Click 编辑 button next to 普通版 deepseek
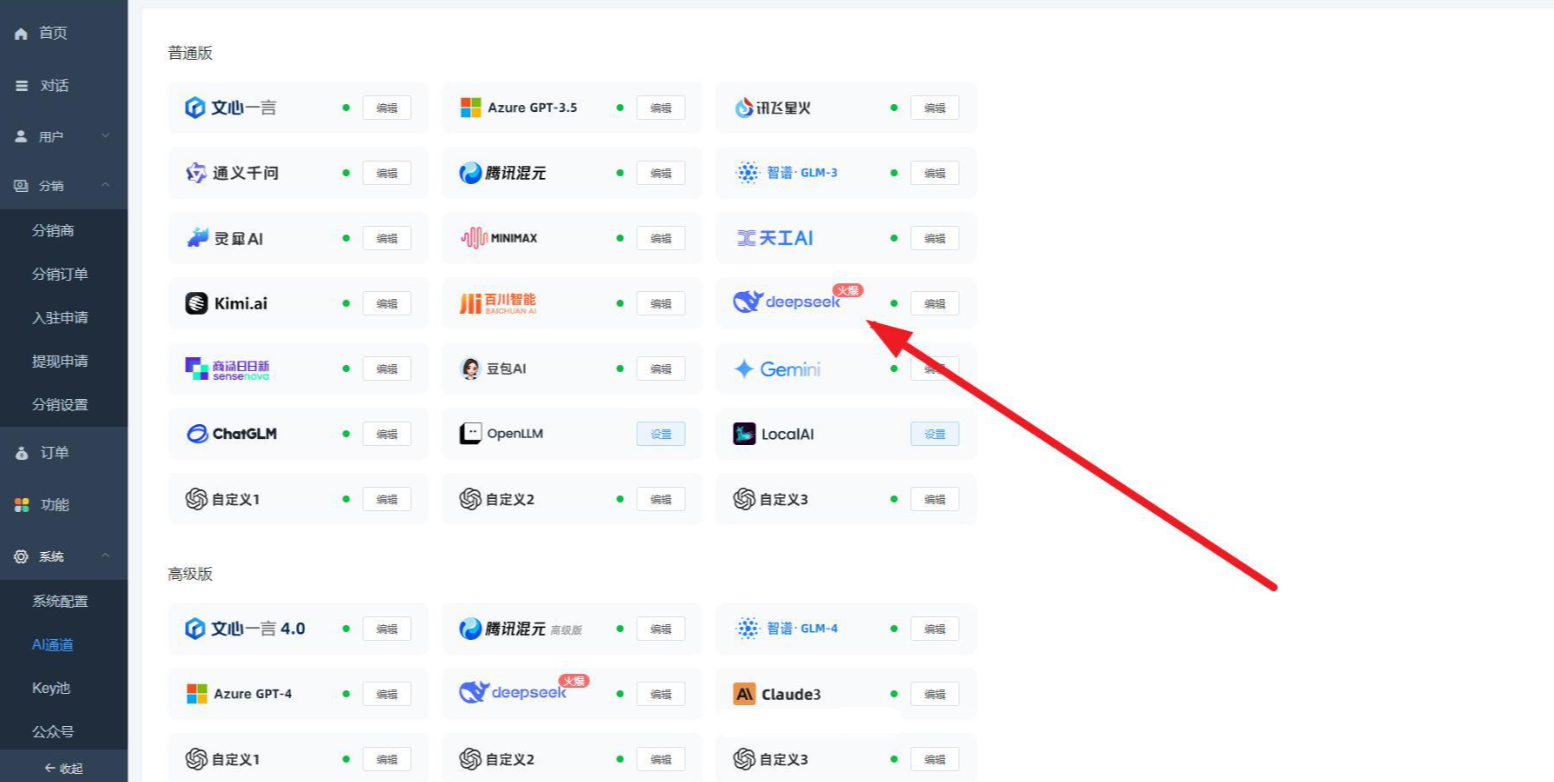Image resolution: width=1554 pixels, height=782 pixels. 934,304
